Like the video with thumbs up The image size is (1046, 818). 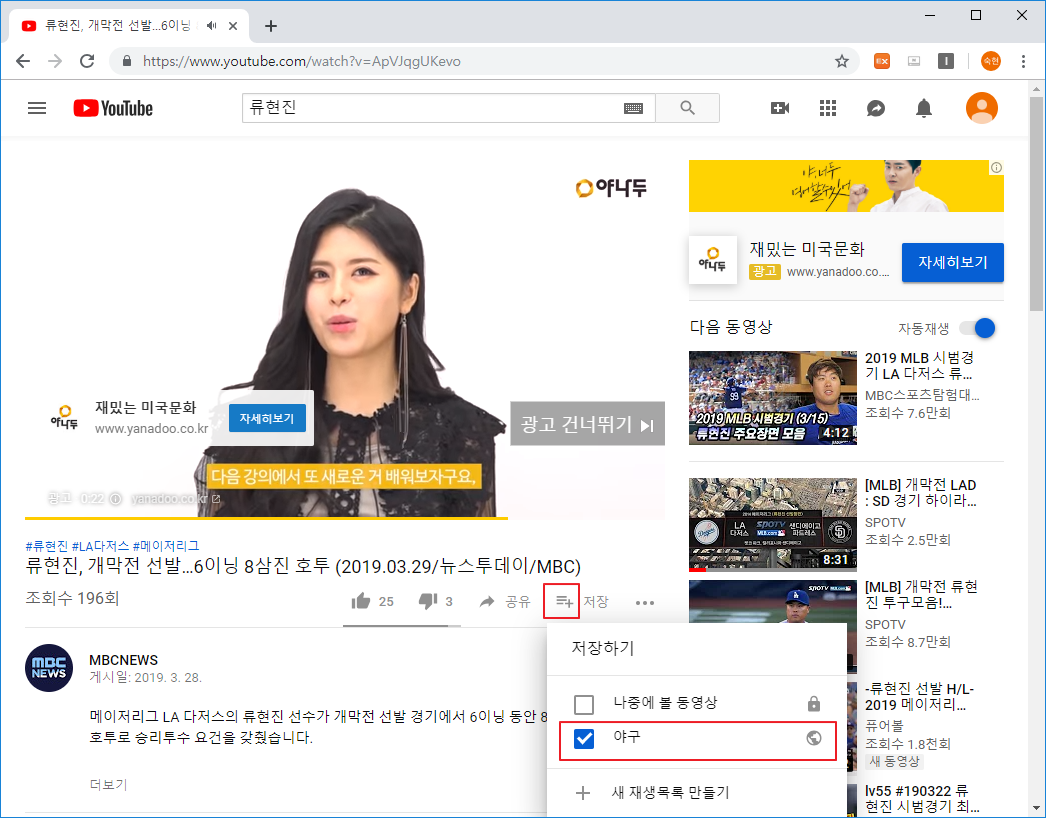pos(361,601)
